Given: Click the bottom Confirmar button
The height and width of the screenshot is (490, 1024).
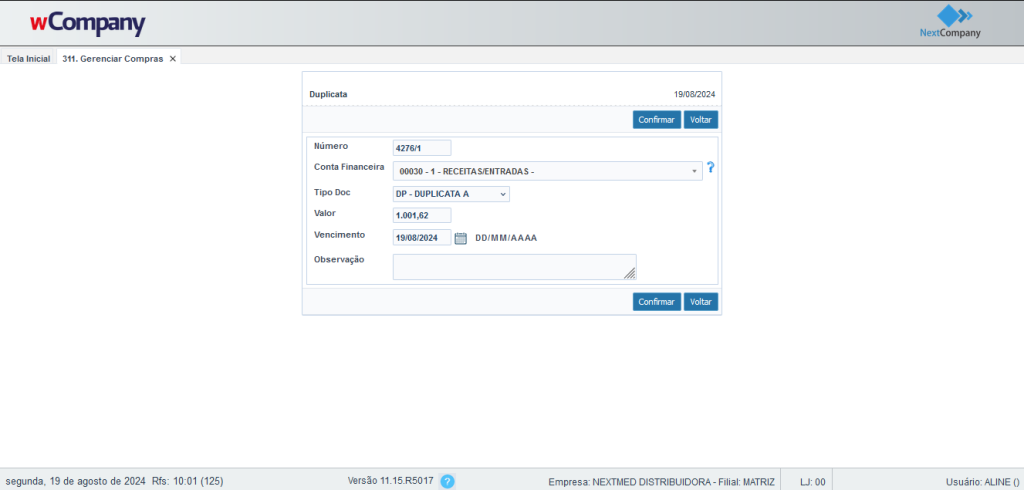Looking at the screenshot, I should (x=656, y=302).
